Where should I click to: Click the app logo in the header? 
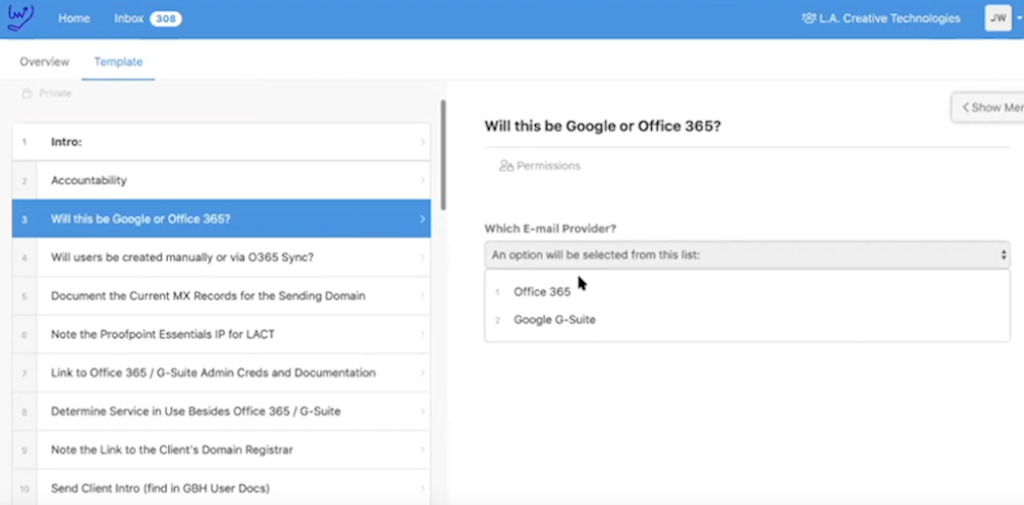[x=20, y=18]
